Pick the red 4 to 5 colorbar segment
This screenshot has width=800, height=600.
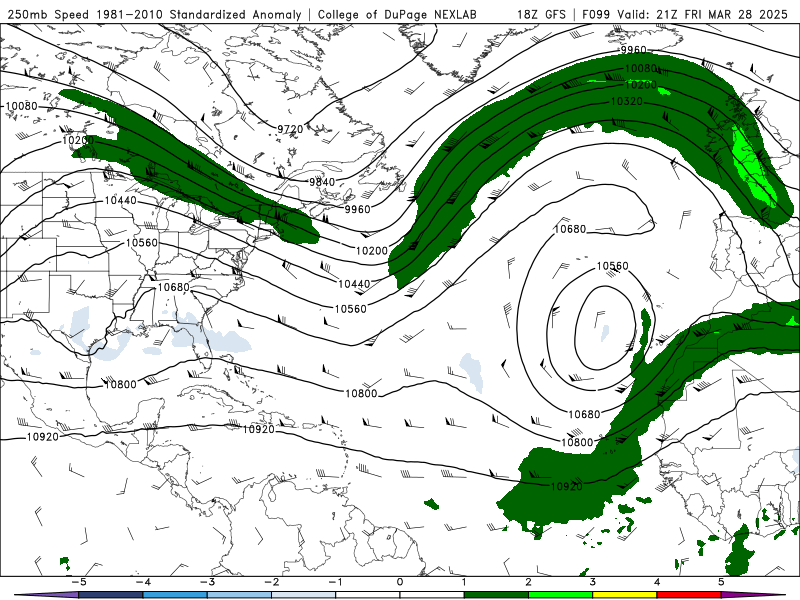click(688, 595)
